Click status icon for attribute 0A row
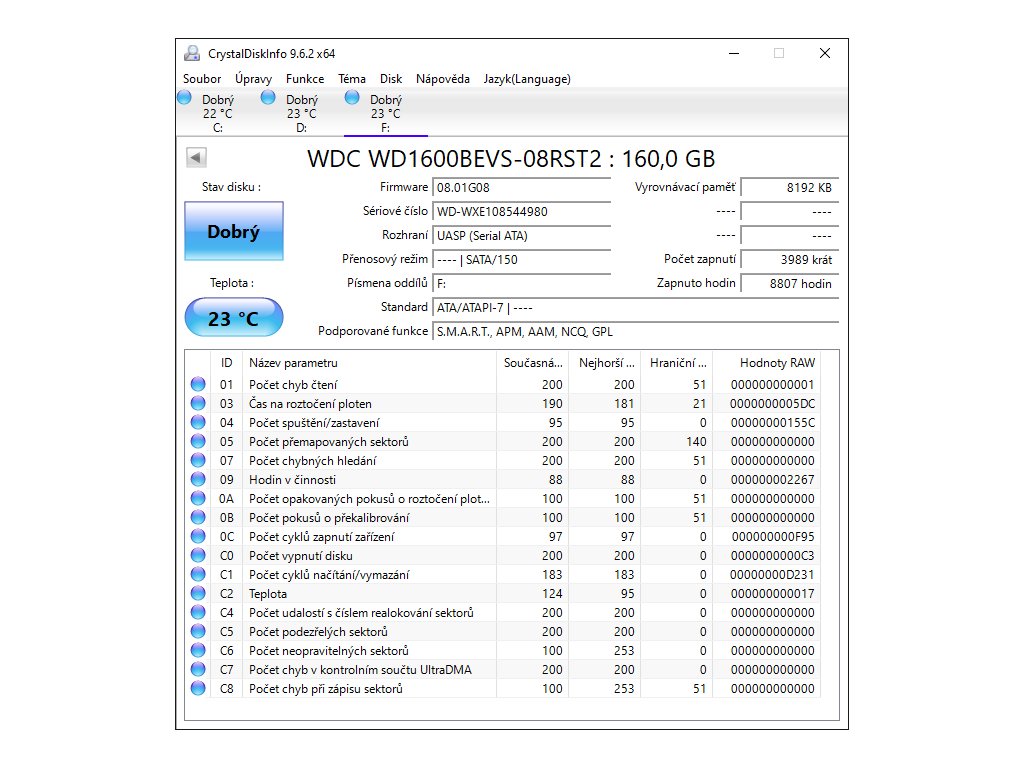Screen dimensions: 1024x768 pos(198,498)
